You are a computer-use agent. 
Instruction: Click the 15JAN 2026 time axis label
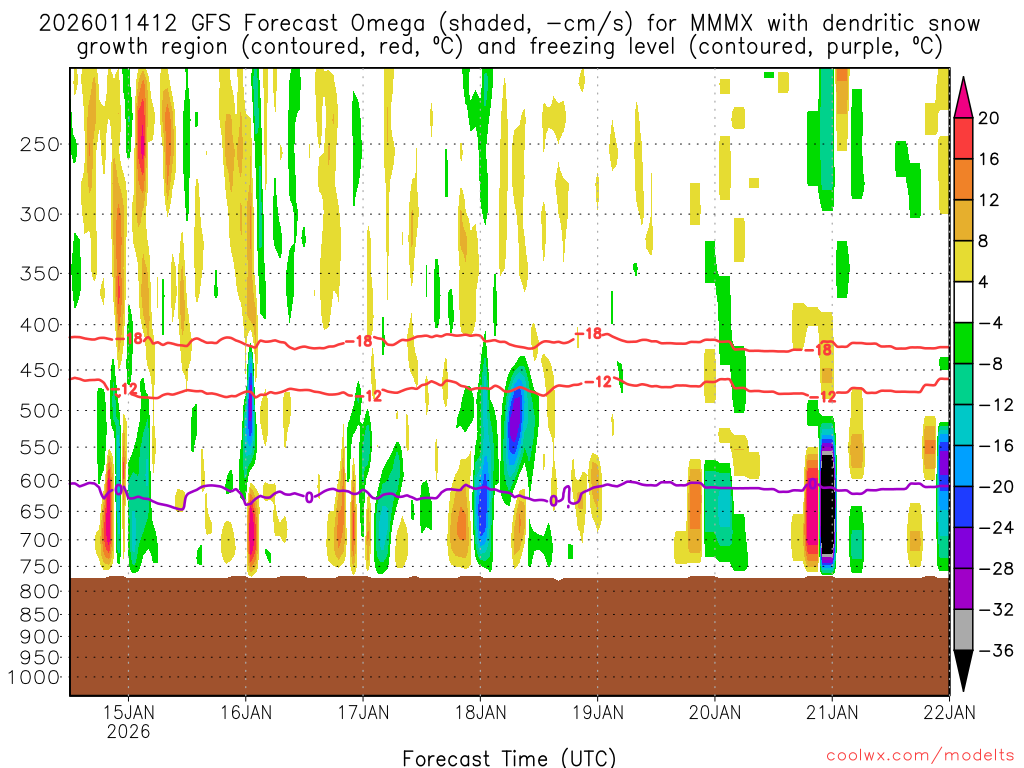coord(128,721)
